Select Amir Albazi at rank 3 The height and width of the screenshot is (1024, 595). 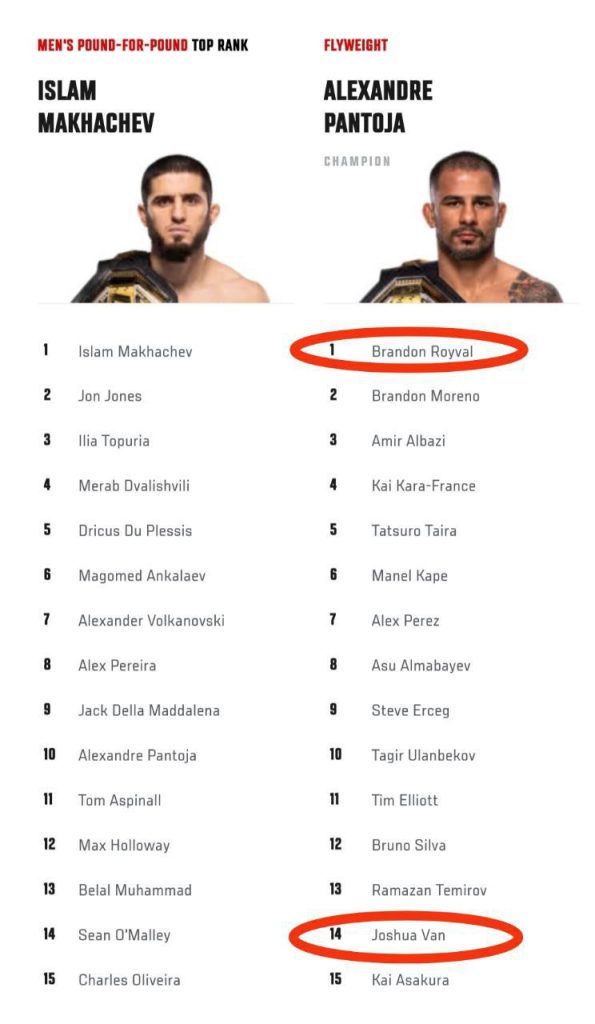click(408, 441)
